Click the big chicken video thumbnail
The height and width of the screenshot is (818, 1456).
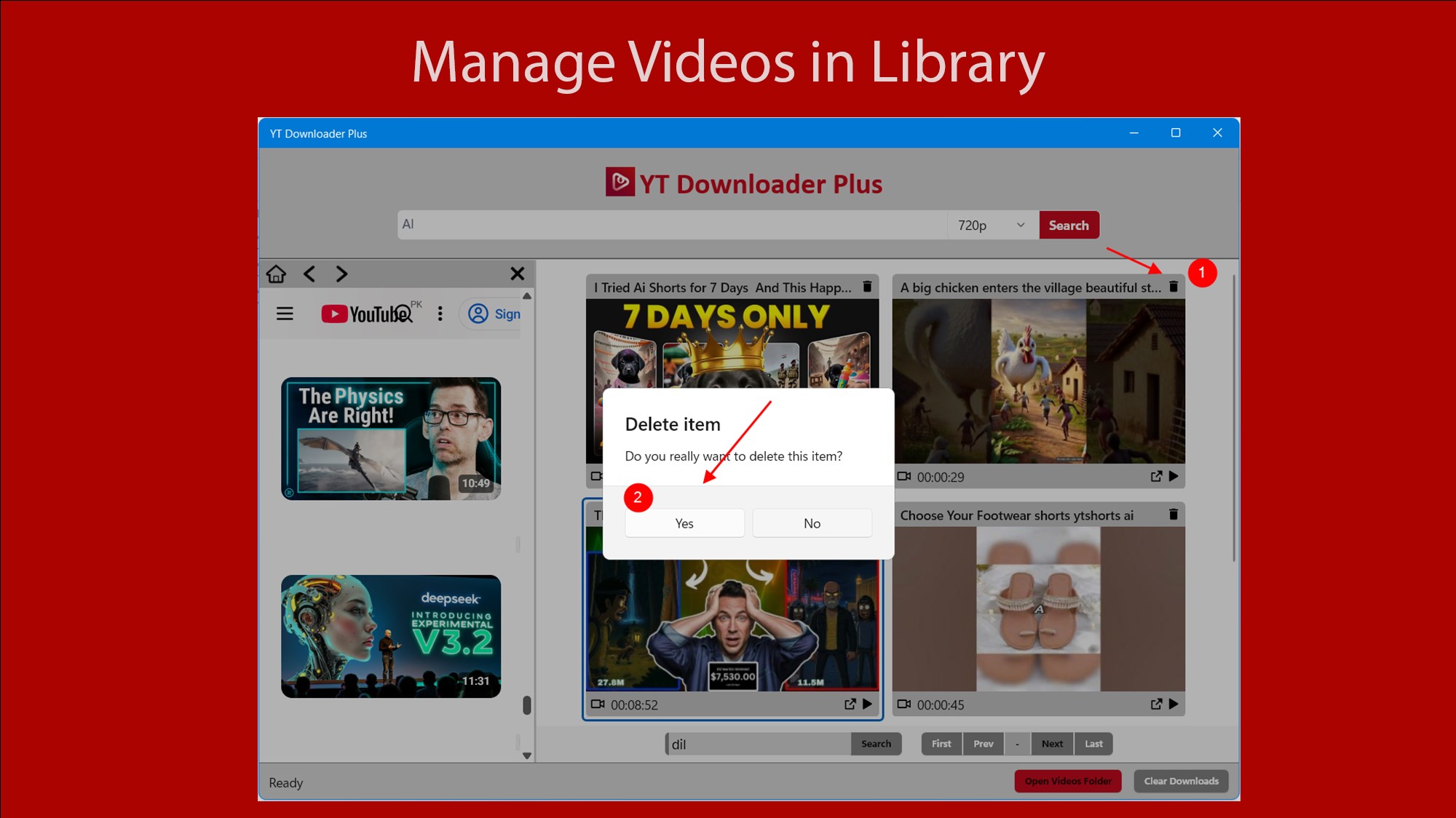1039,381
